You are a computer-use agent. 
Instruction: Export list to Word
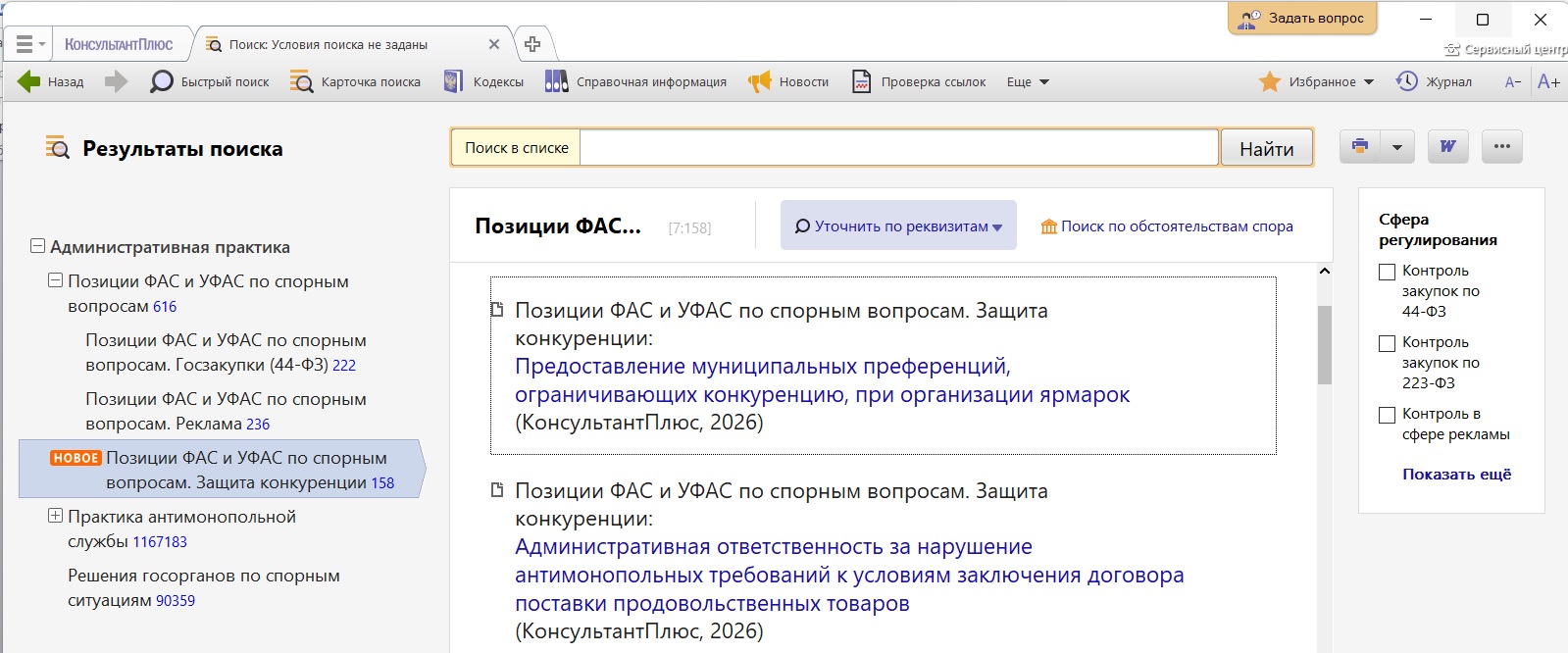click(x=1447, y=146)
